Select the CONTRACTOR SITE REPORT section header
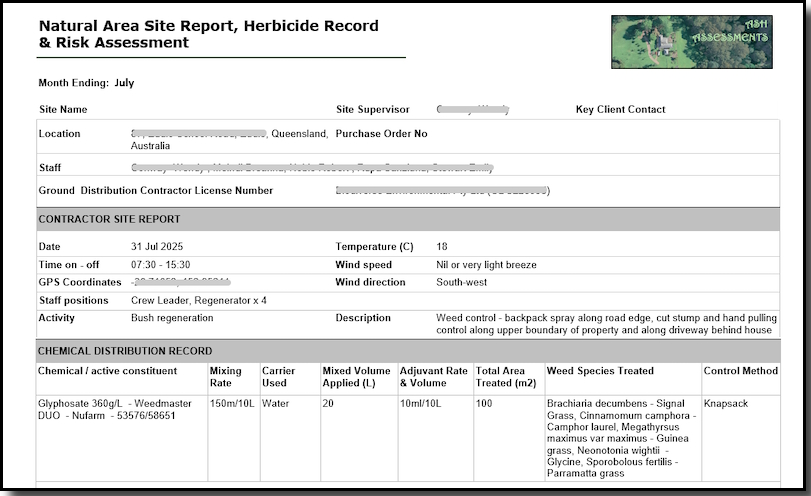The height and width of the screenshot is (496, 811). (x=109, y=218)
